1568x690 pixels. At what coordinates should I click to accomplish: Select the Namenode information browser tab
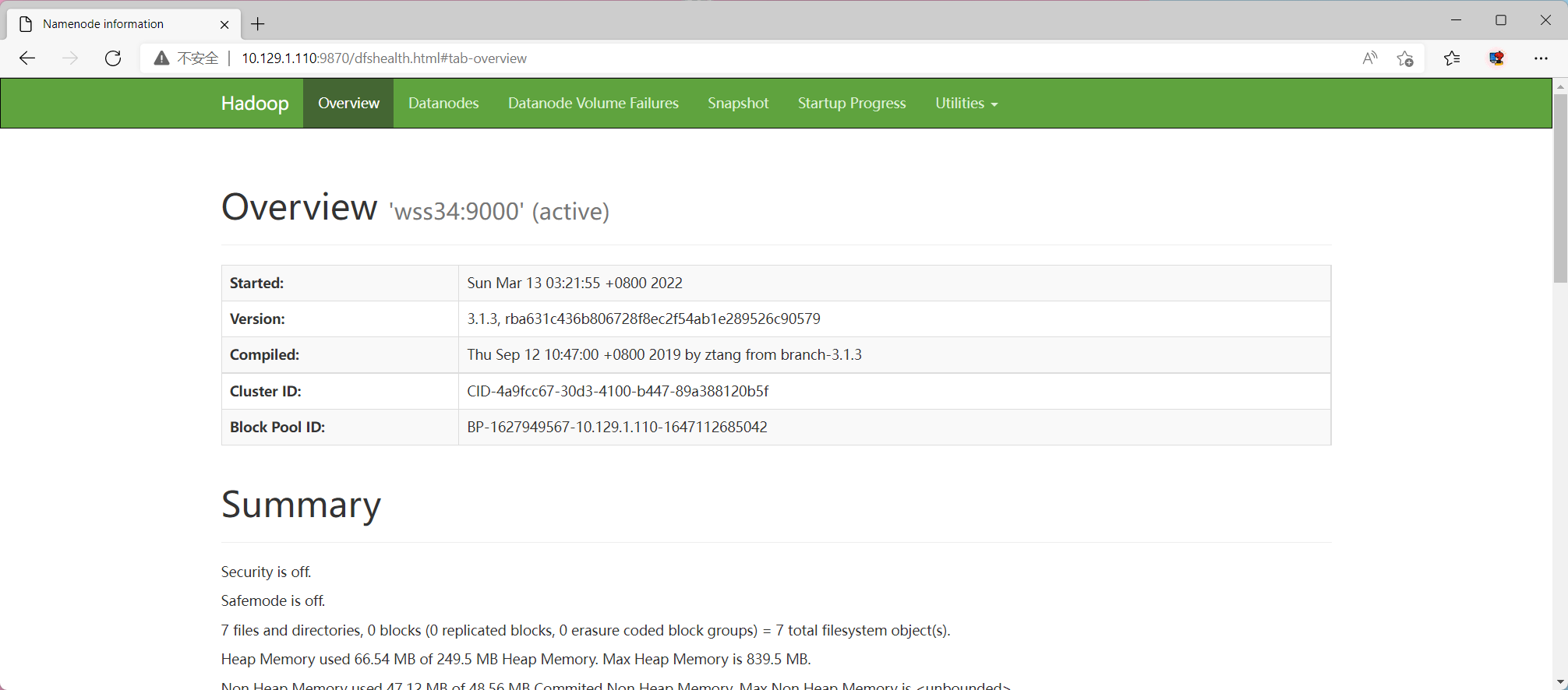(x=125, y=24)
